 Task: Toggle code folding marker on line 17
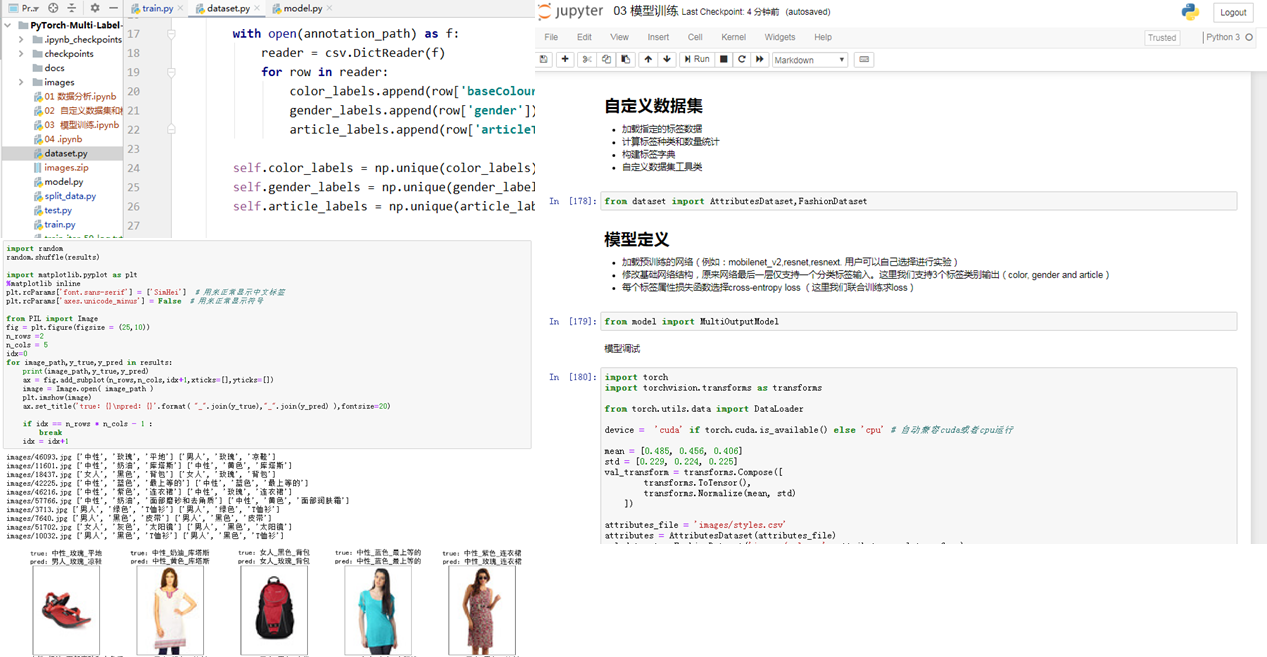[171, 34]
